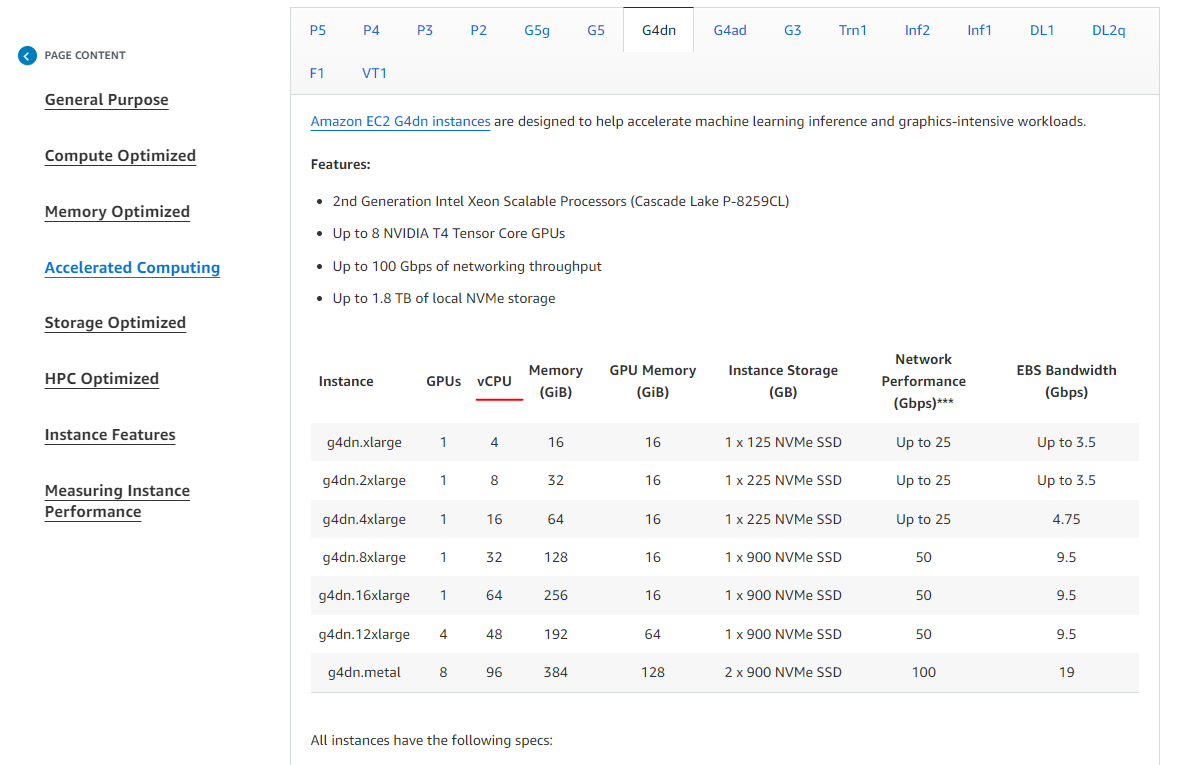Navigate to Memory Optimized section
Viewport: 1182px width, 765px height.
(x=117, y=212)
